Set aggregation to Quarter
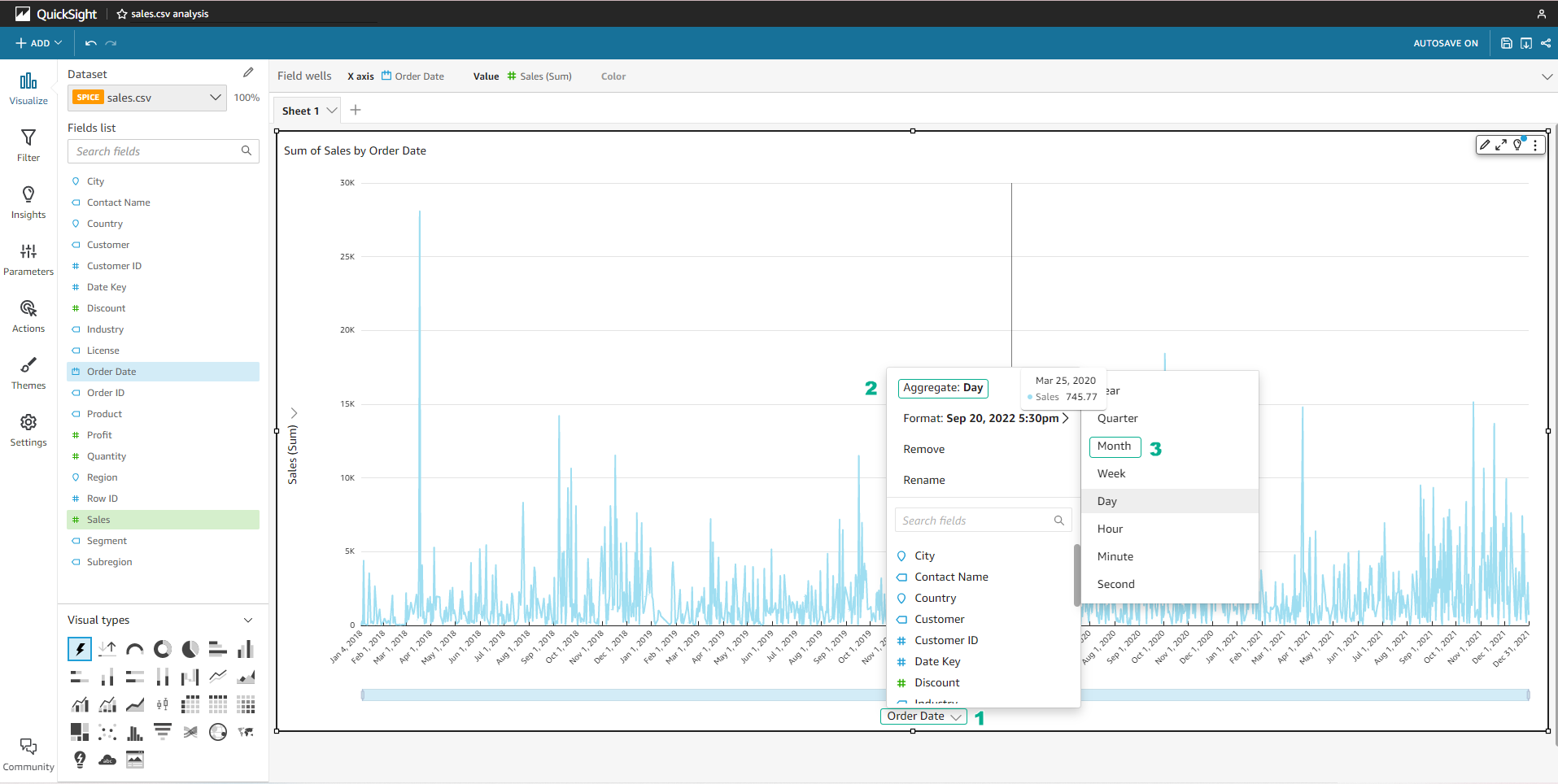 click(x=1117, y=418)
